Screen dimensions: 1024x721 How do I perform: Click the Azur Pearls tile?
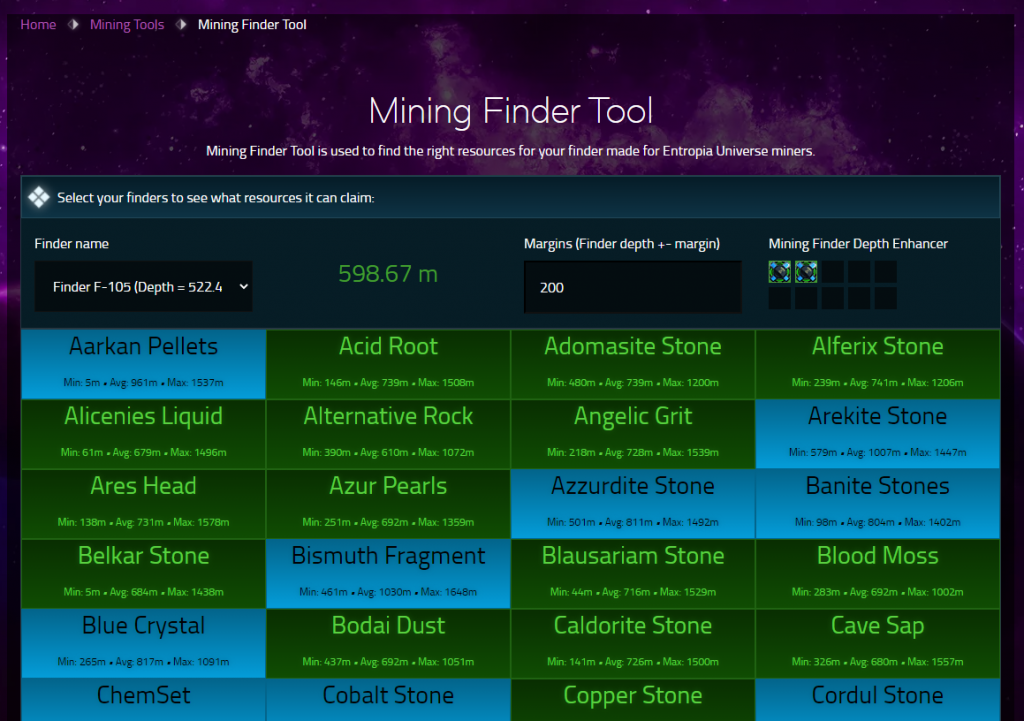(x=388, y=504)
